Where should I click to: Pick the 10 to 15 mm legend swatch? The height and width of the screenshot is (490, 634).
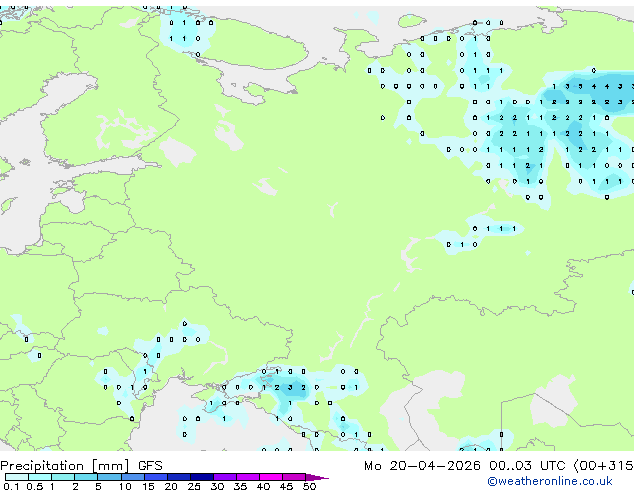coord(133,477)
